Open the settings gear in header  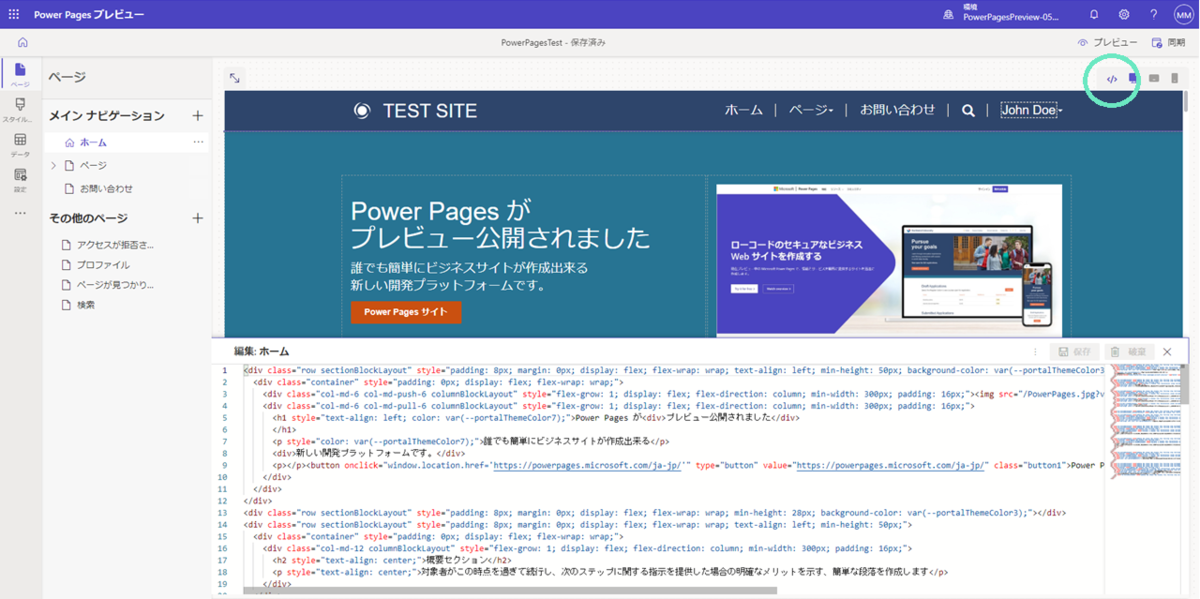point(1124,15)
